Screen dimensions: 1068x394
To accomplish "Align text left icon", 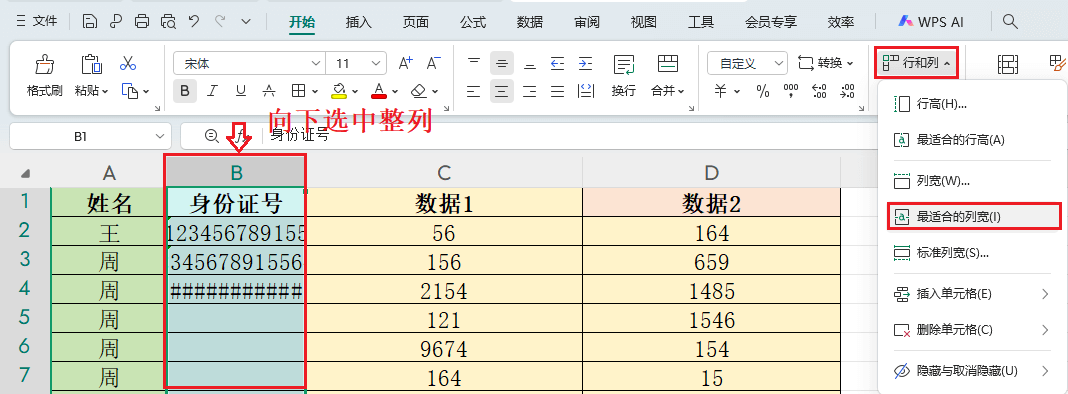I will coord(473,91).
